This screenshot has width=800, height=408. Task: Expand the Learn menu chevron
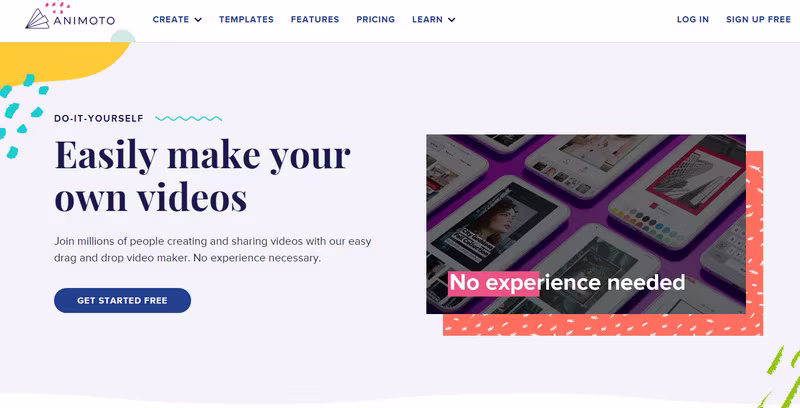pos(452,20)
